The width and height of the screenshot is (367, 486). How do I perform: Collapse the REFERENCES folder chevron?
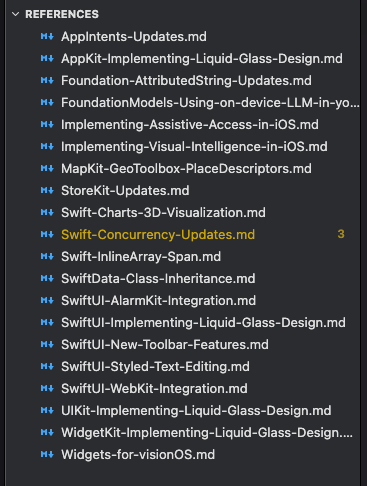click(15, 14)
